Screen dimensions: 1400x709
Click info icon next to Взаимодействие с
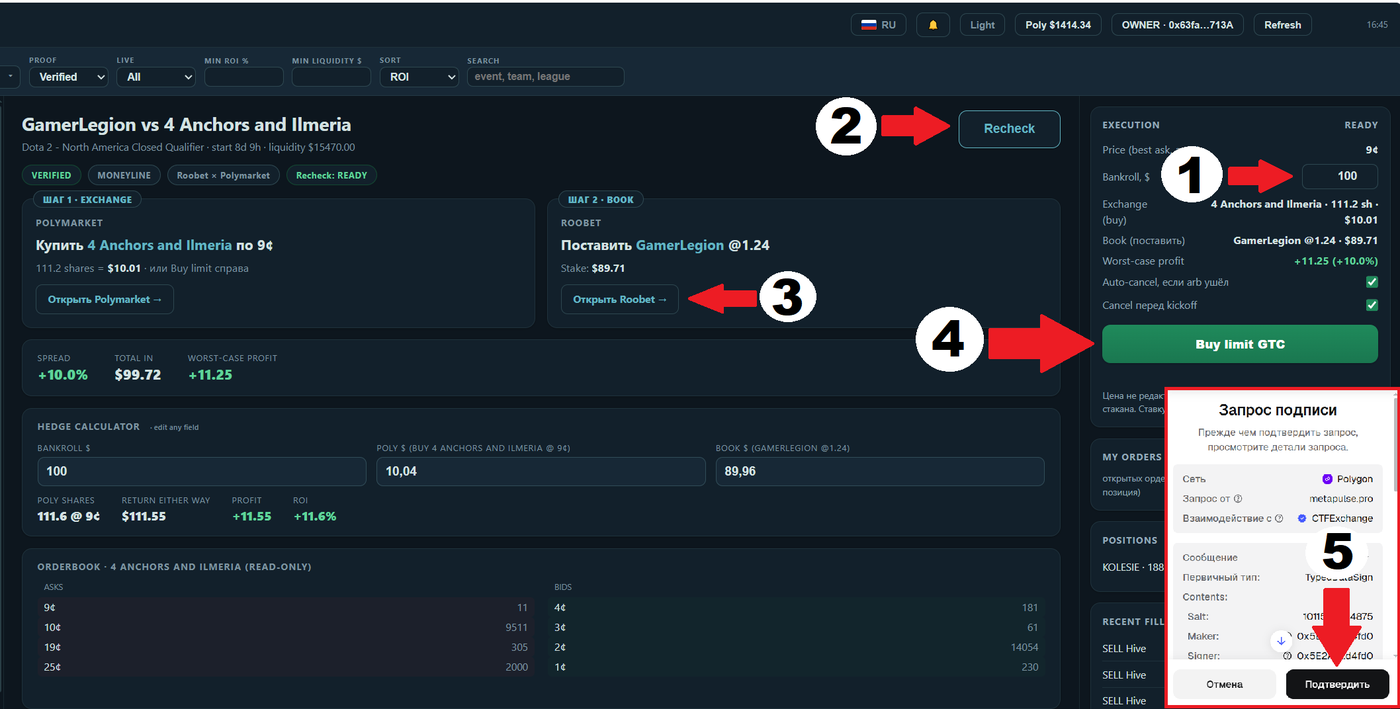click(1279, 518)
